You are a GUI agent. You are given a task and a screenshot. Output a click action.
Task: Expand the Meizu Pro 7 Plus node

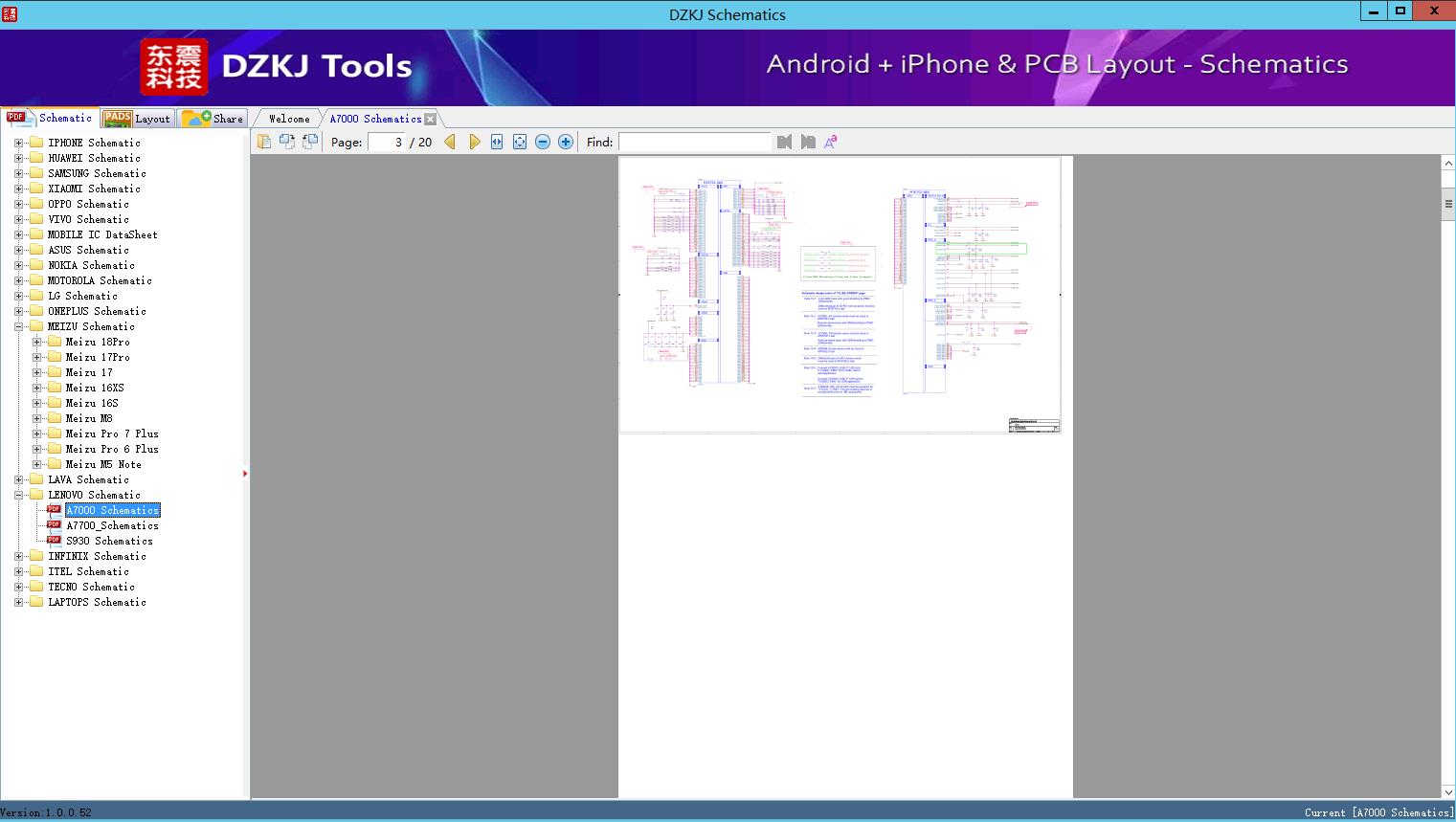(x=36, y=433)
